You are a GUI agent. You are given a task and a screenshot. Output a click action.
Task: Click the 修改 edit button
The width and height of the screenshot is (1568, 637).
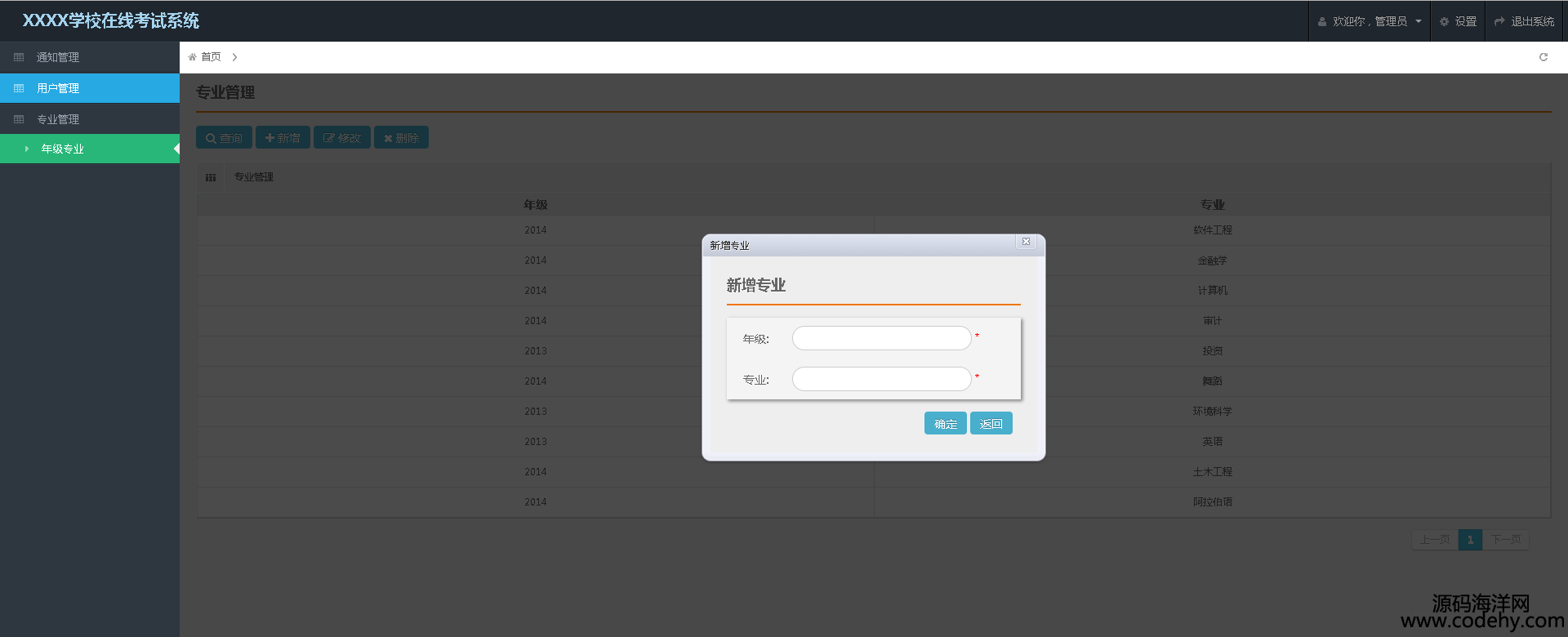click(342, 137)
